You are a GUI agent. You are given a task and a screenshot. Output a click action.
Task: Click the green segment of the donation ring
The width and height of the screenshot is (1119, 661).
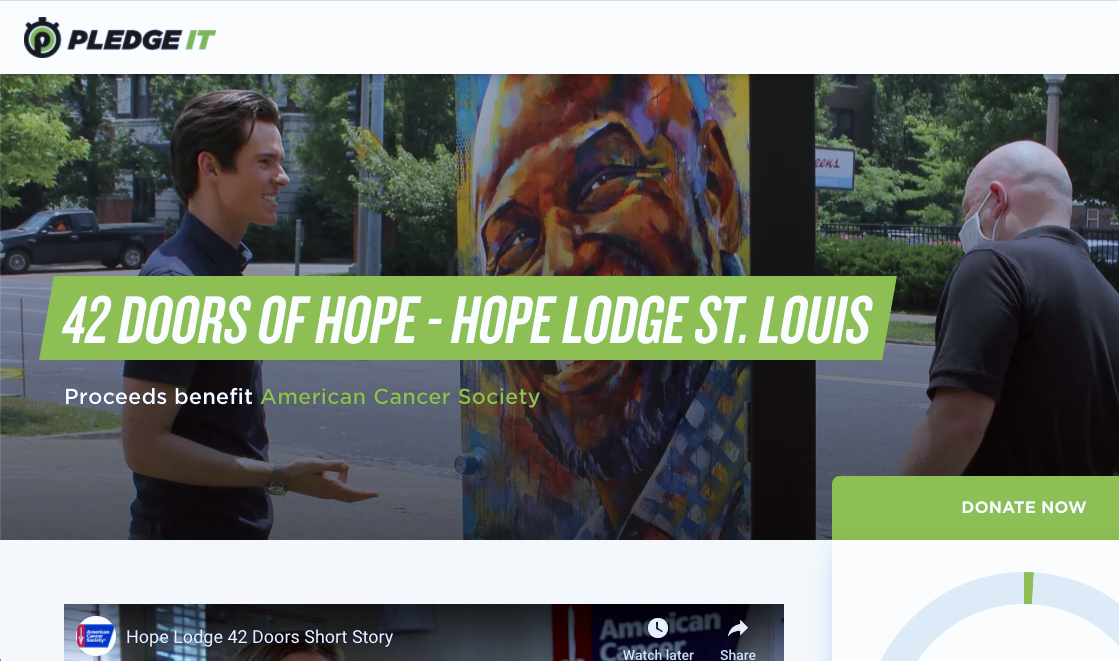pyautogui.click(x=1028, y=587)
